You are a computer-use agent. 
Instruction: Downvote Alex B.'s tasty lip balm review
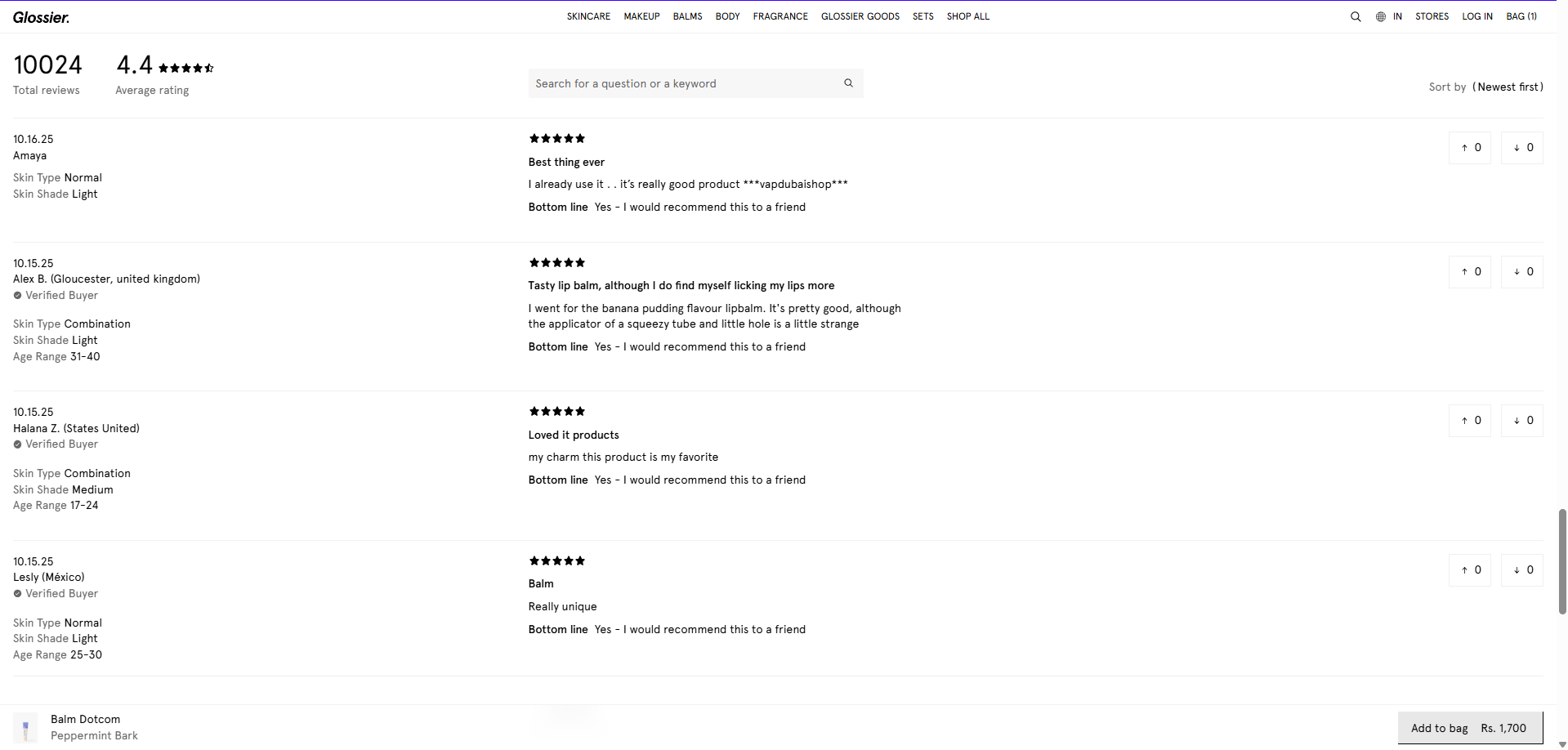1522,272
